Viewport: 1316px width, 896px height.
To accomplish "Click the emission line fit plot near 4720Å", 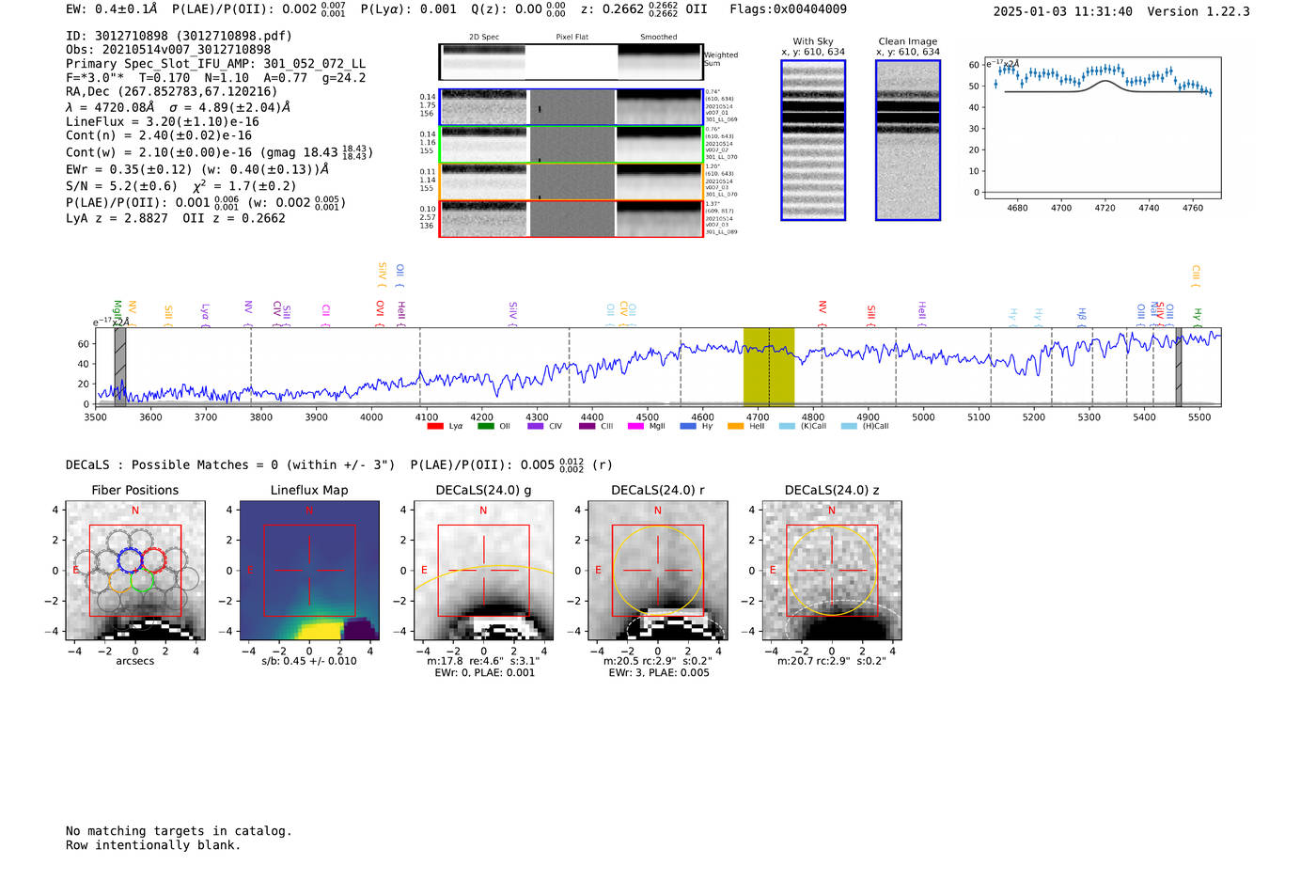I will point(1102,128).
